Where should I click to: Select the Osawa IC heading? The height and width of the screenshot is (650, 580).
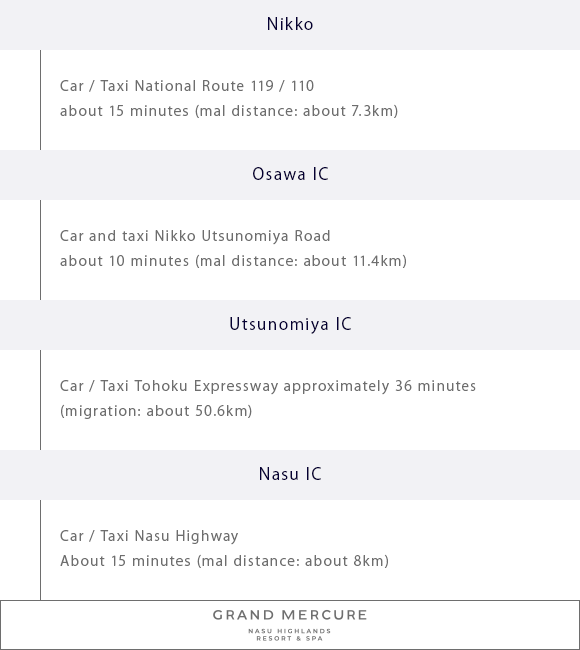pyautogui.click(x=290, y=175)
